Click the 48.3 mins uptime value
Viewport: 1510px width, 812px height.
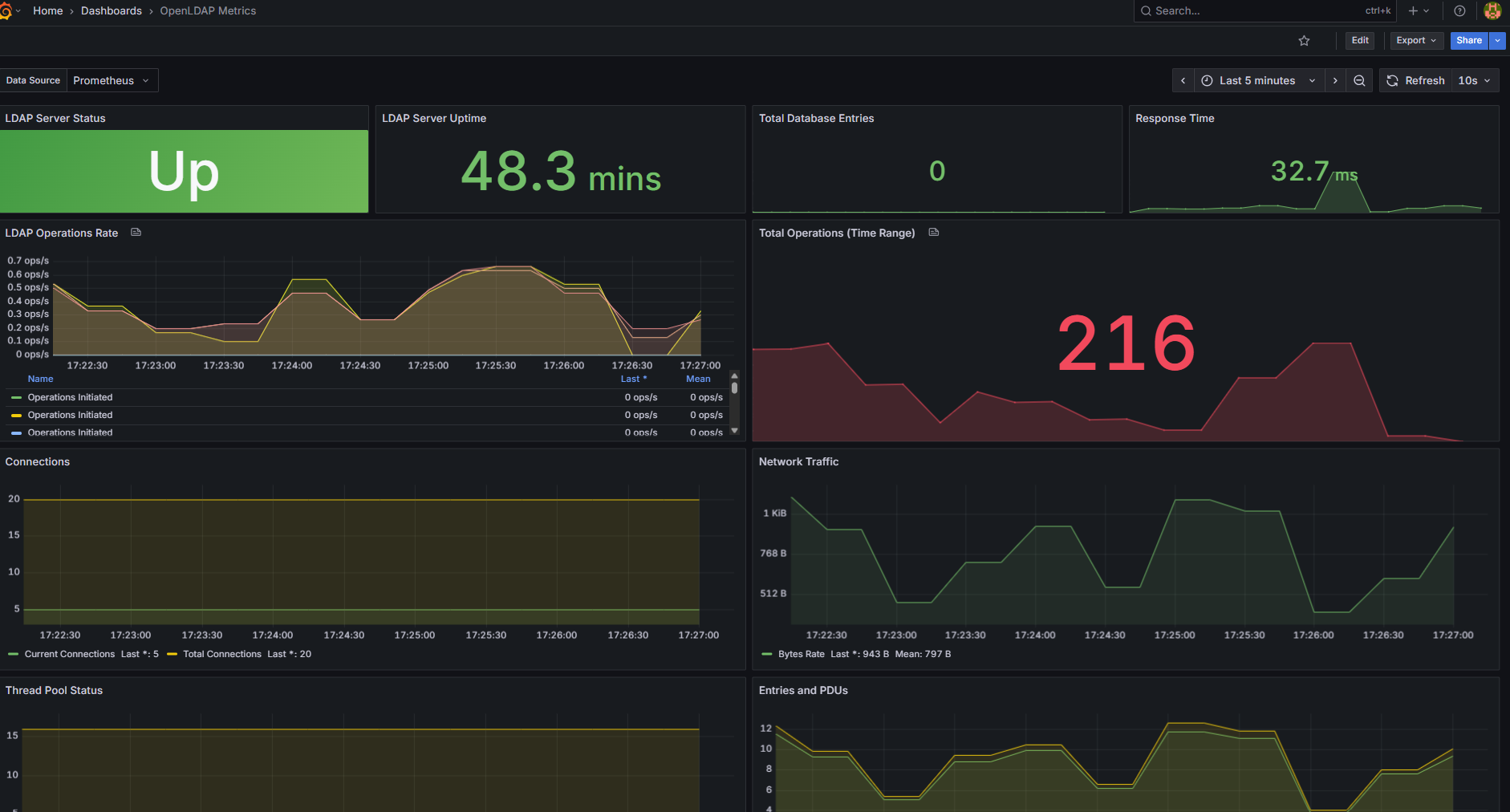point(561,172)
